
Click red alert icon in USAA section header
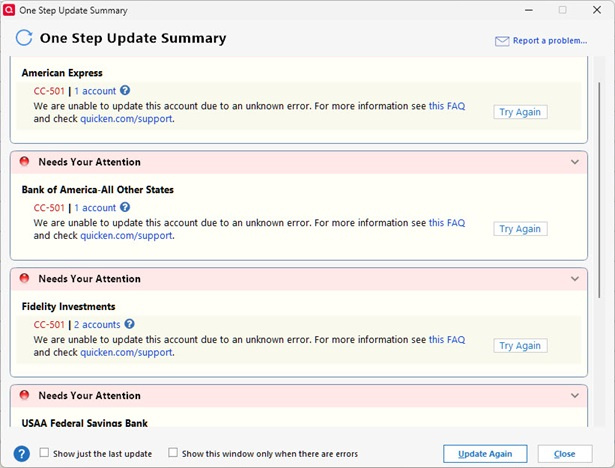24,395
